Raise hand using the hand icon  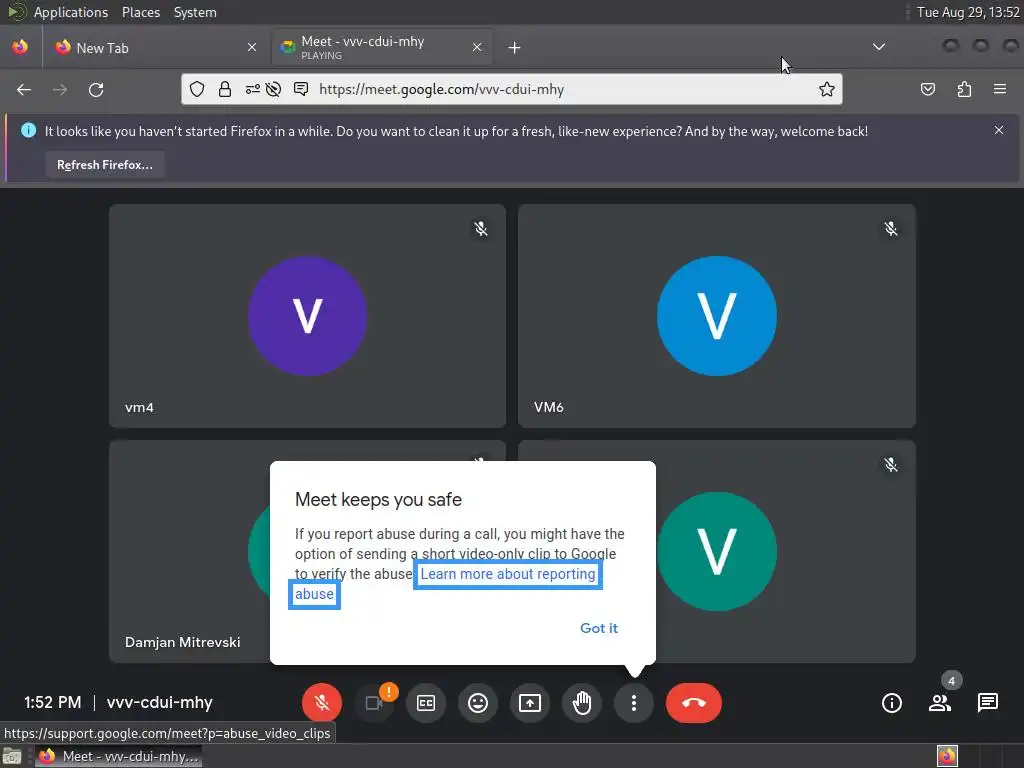click(582, 703)
